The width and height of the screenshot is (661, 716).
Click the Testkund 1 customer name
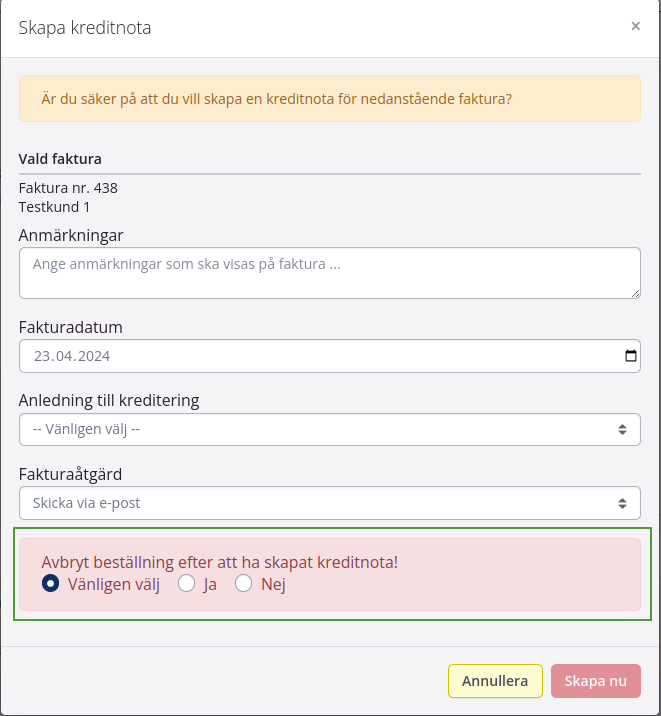[55, 207]
